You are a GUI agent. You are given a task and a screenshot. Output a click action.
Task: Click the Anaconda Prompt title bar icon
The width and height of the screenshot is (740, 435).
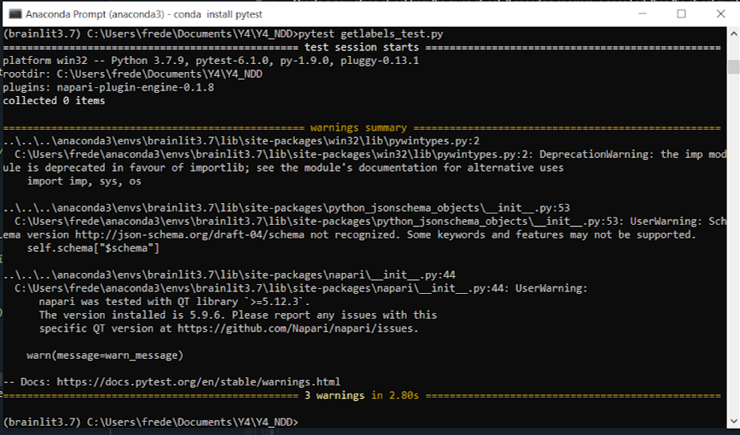(16, 14)
